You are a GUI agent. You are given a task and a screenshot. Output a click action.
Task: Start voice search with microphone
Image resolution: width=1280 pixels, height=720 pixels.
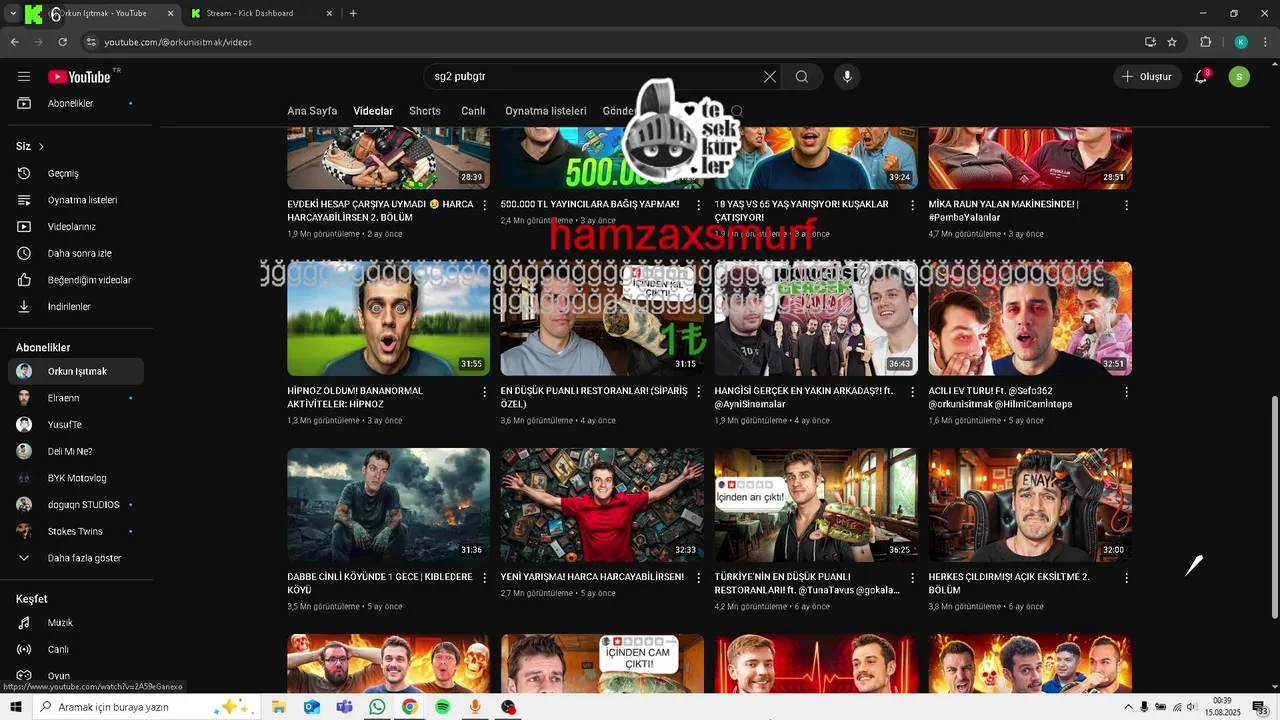coord(847,77)
